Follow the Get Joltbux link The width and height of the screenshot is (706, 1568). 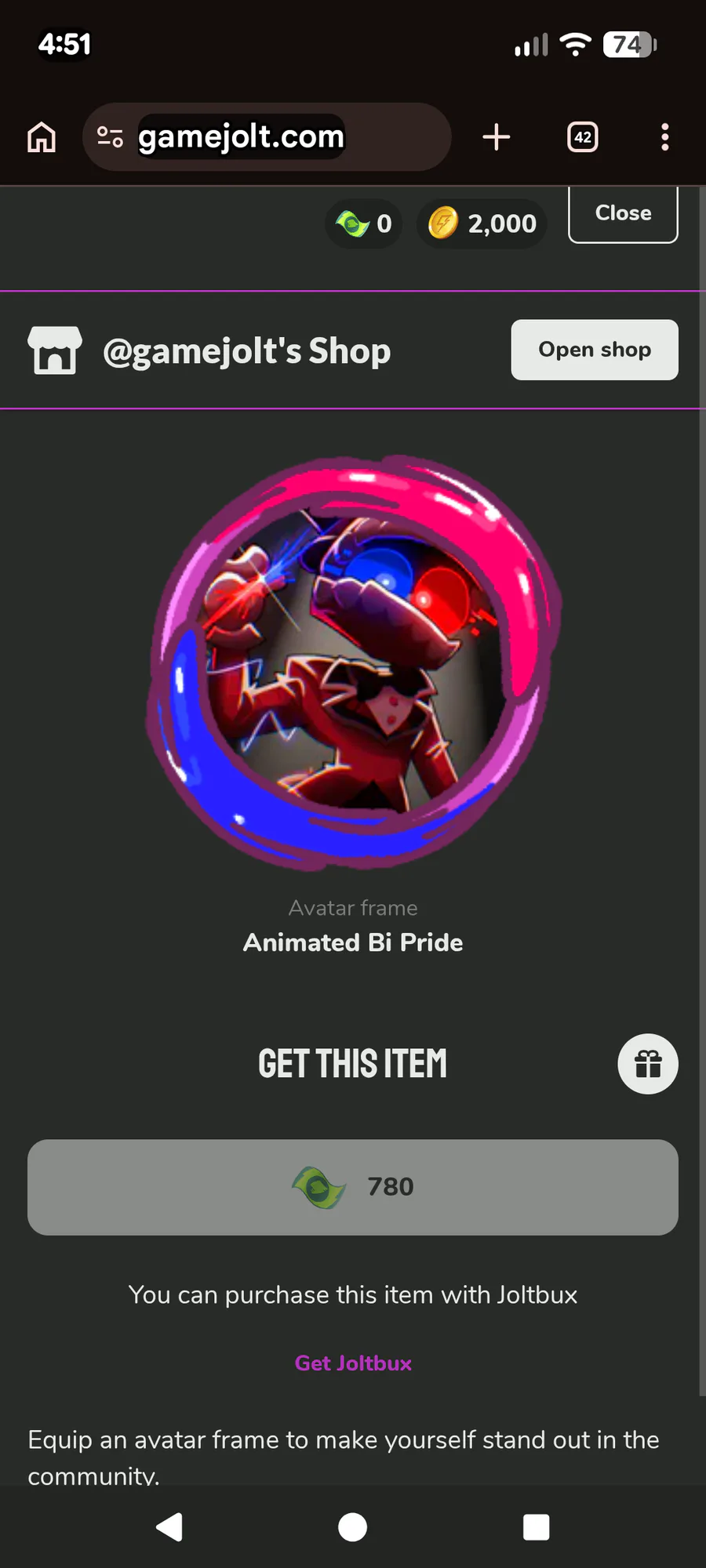[x=353, y=1363]
